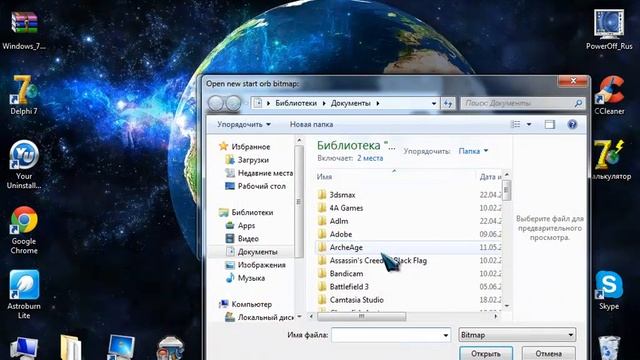Click the Документы breadcrumb in the address bar
This screenshot has height=360, width=640.
click(x=351, y=103)
